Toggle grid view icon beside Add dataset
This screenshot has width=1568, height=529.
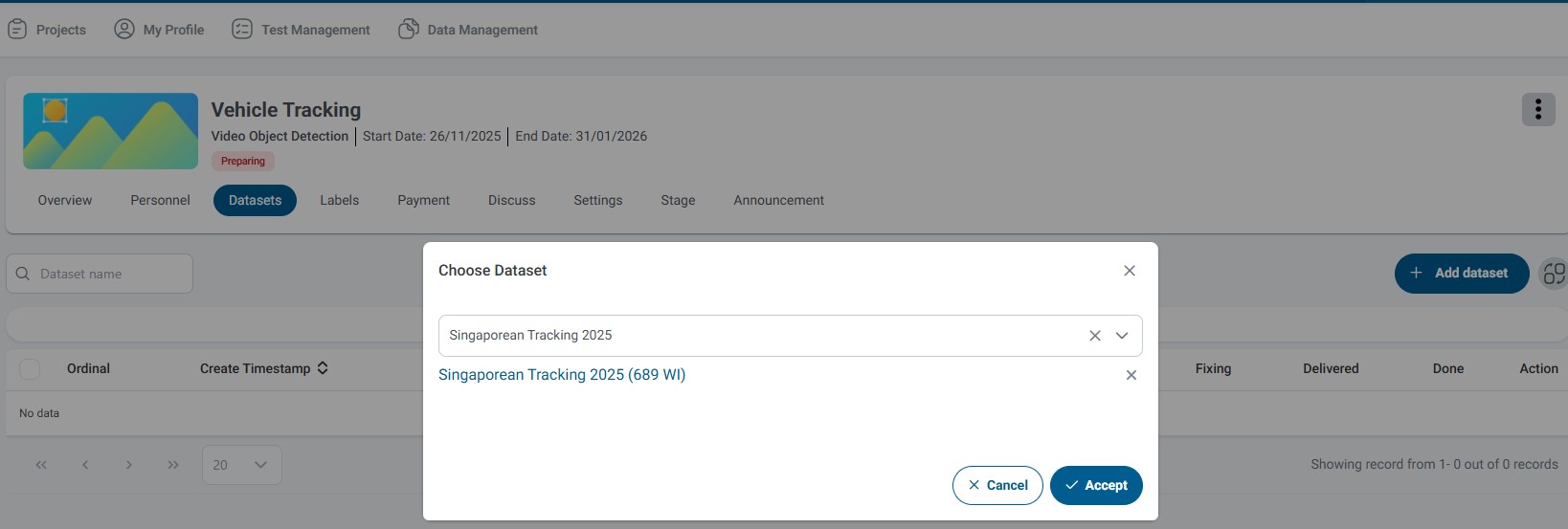(1554, 274)
